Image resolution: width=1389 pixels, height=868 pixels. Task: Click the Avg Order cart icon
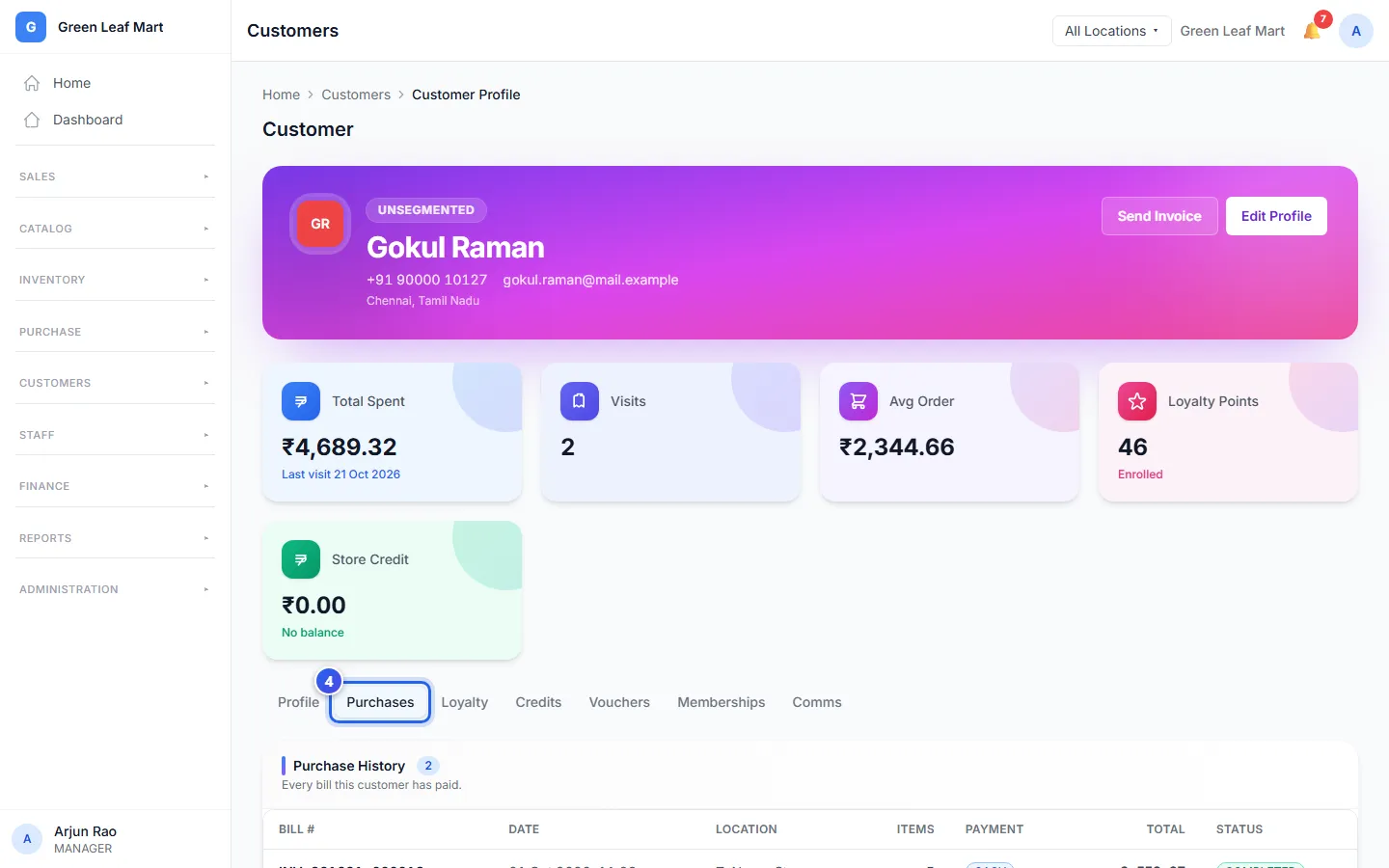[858, 401]
